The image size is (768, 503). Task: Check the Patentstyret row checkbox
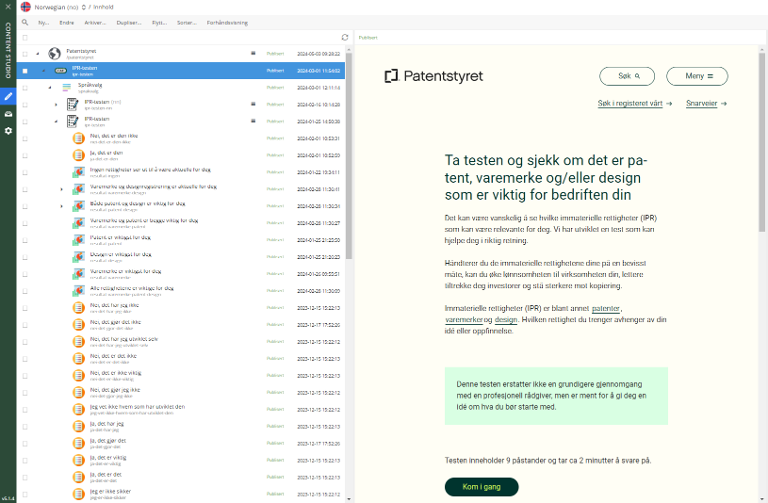tap(25, 54)
